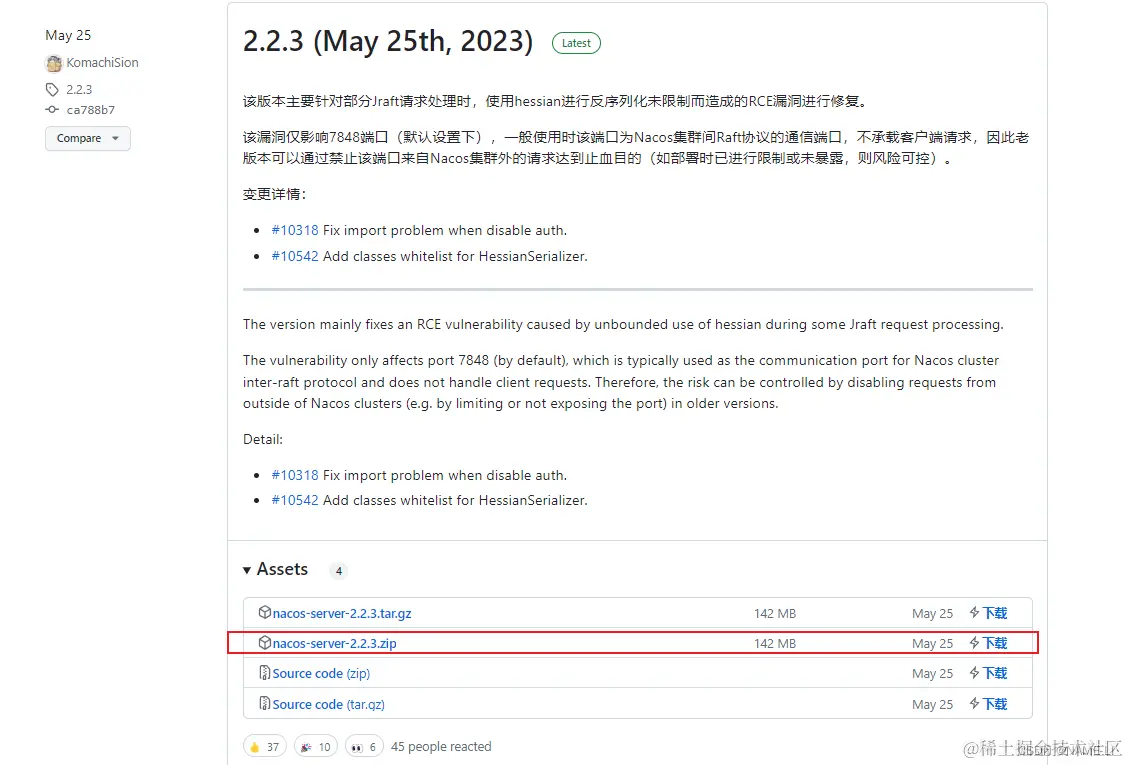
Task: Open #10542 link in Chinese change list
Action: (294, 256)
